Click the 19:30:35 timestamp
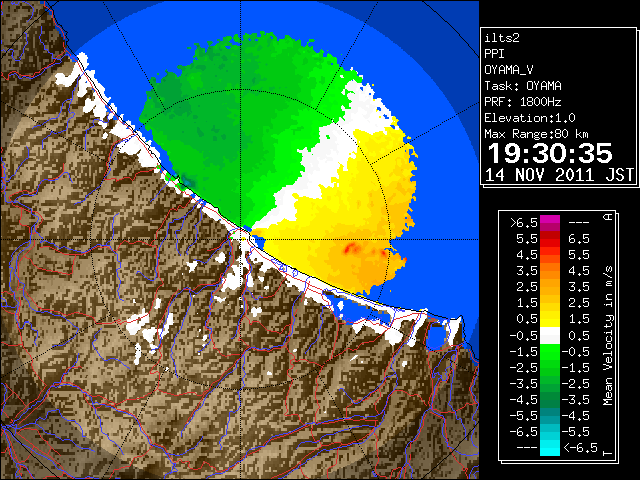Viewport: 640px width, 480px height. [550, 153]
